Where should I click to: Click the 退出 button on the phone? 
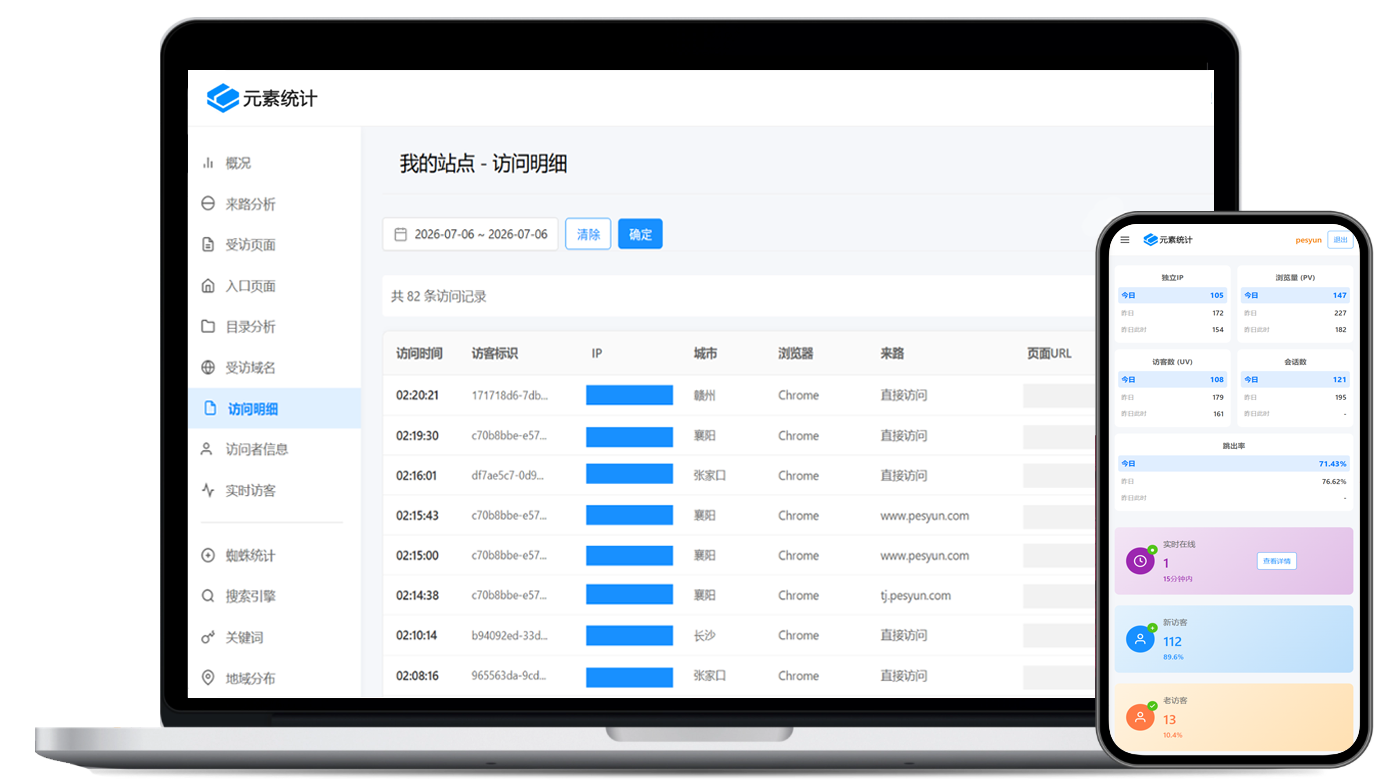coord(1340,240)
